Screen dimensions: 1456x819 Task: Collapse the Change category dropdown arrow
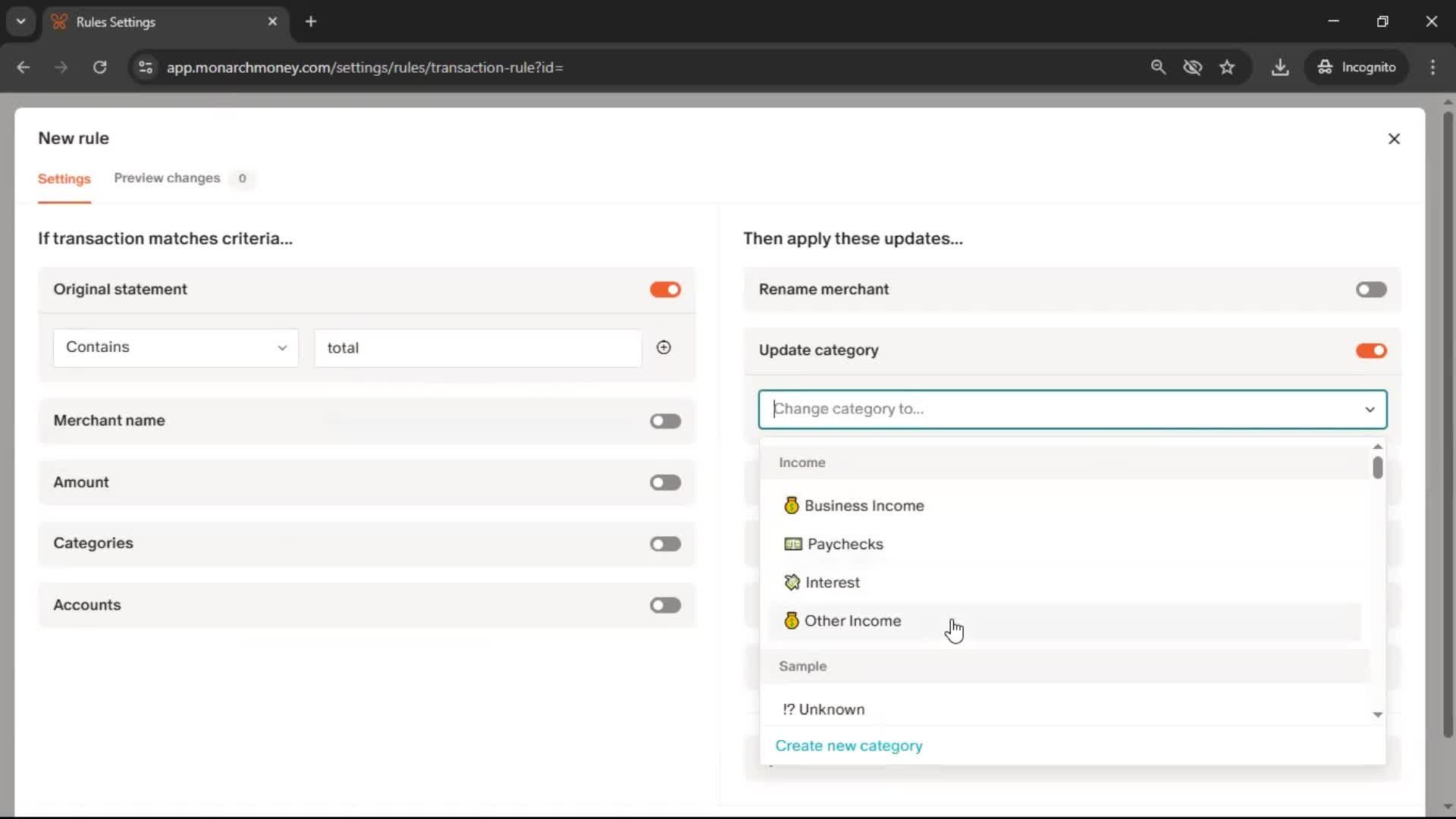pos(1370,409)
